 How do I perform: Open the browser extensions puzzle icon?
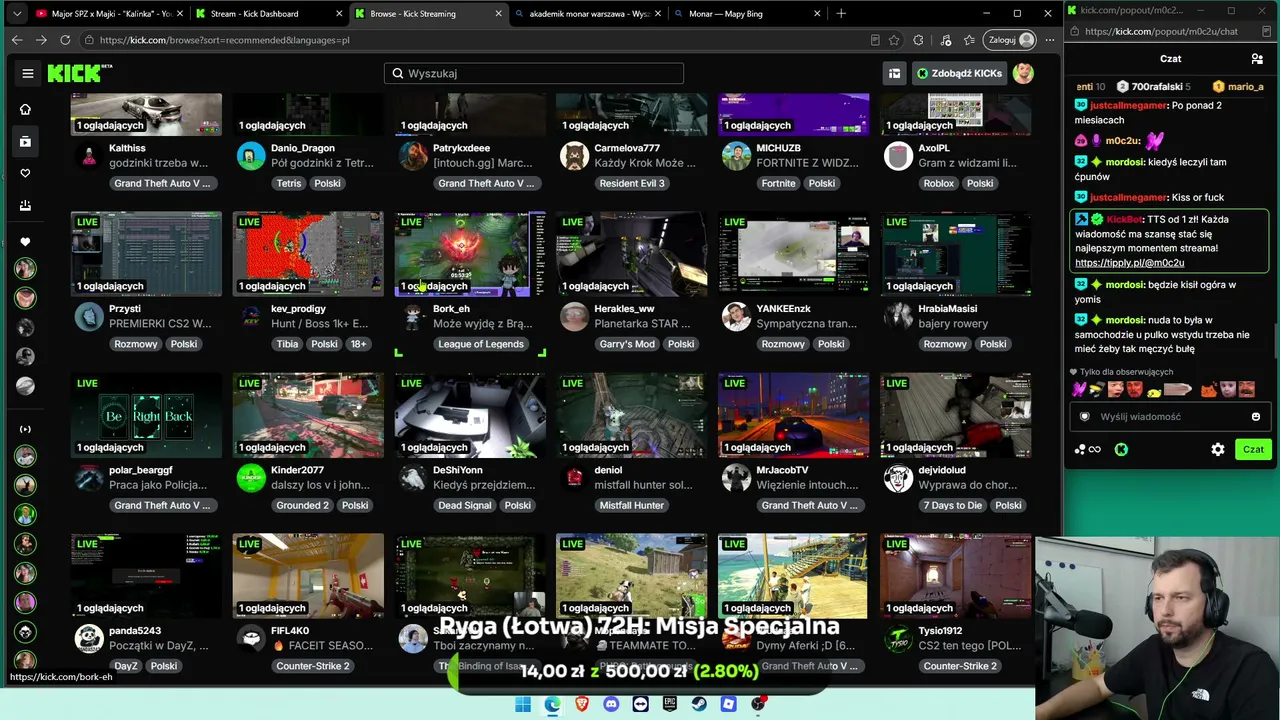[918, 40]
